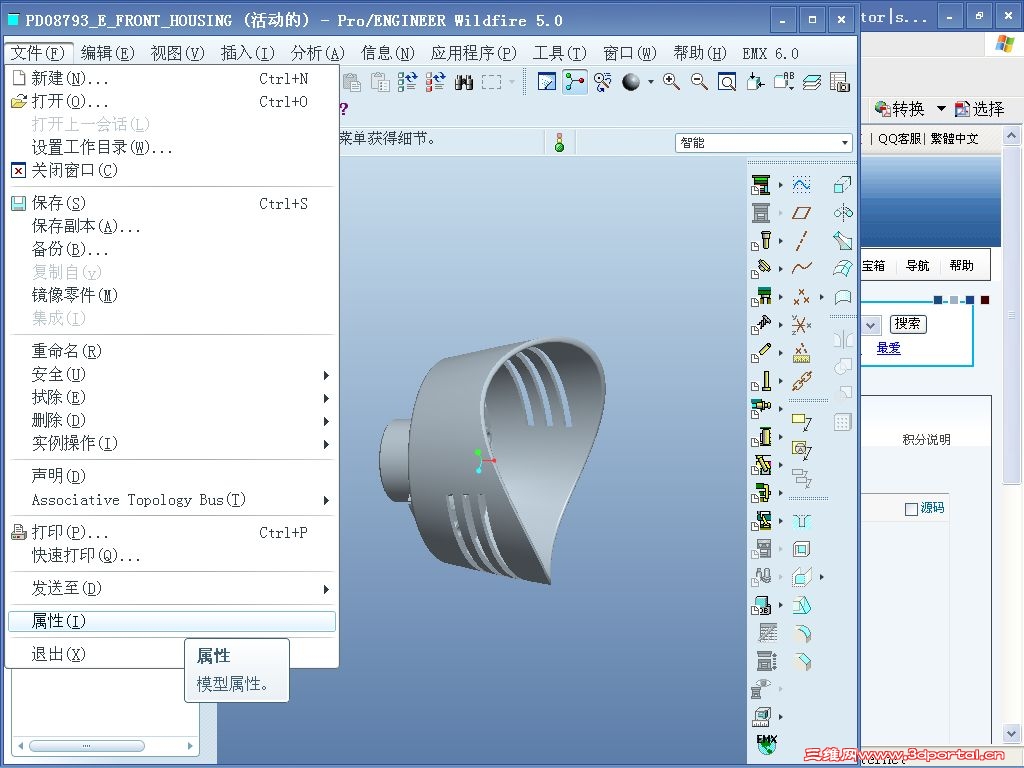Select 镜像零件(M) menu entry
Screen dimensions: 1024x768
coord(172,295)
